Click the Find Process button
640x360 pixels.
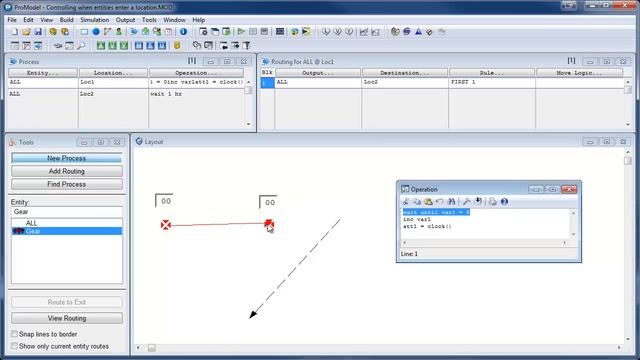(x=67, y=184)
